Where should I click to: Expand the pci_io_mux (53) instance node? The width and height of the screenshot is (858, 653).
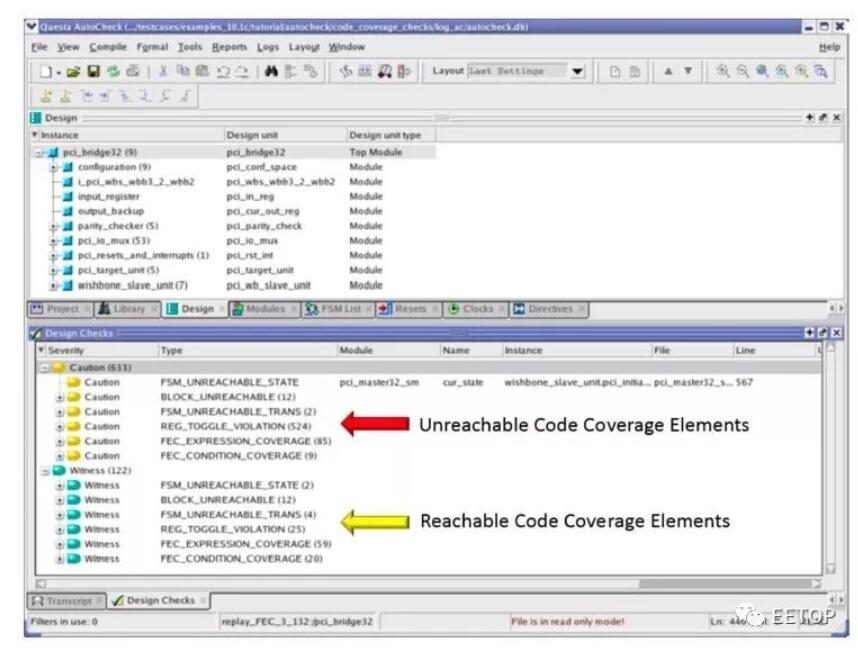(54, 241)
